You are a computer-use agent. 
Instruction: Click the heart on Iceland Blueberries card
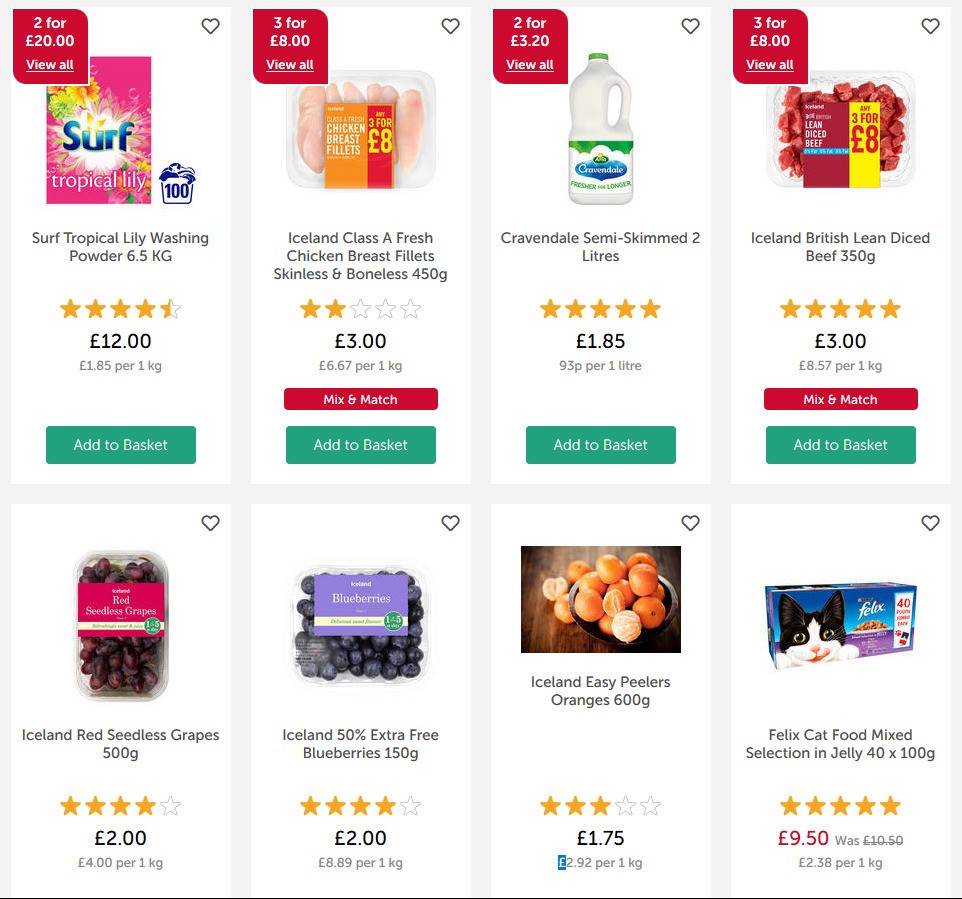pos(450,523)
